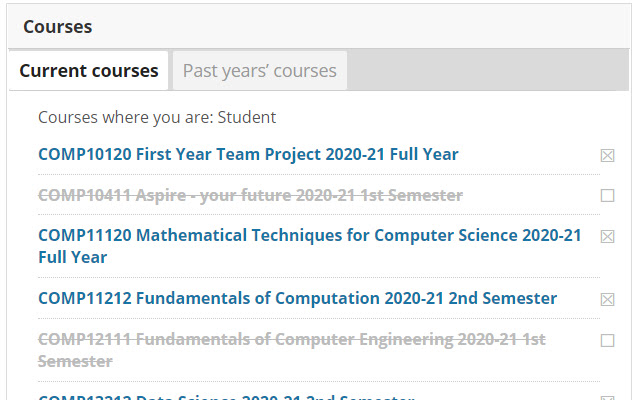Toggle the checkbox for COMP13212 Data Science
Viewport: 640px width, 400px height.
tap(607, 397)
